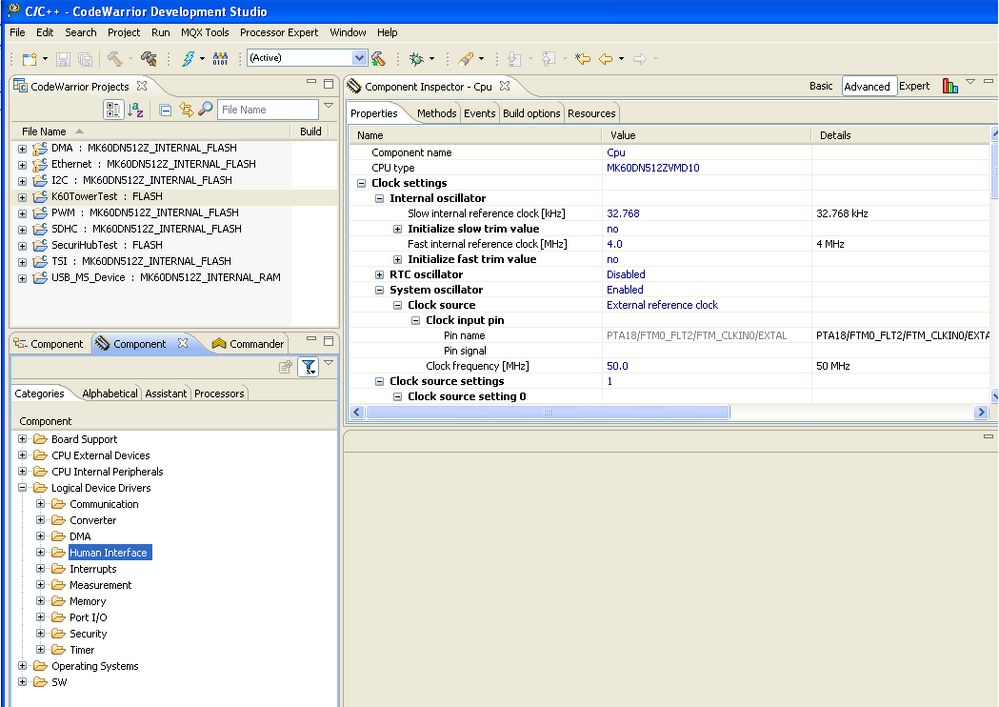The height and width of the screenshot is (707, 999).
Task: Expand the Human Interface folder
Action: pos(41,552)
